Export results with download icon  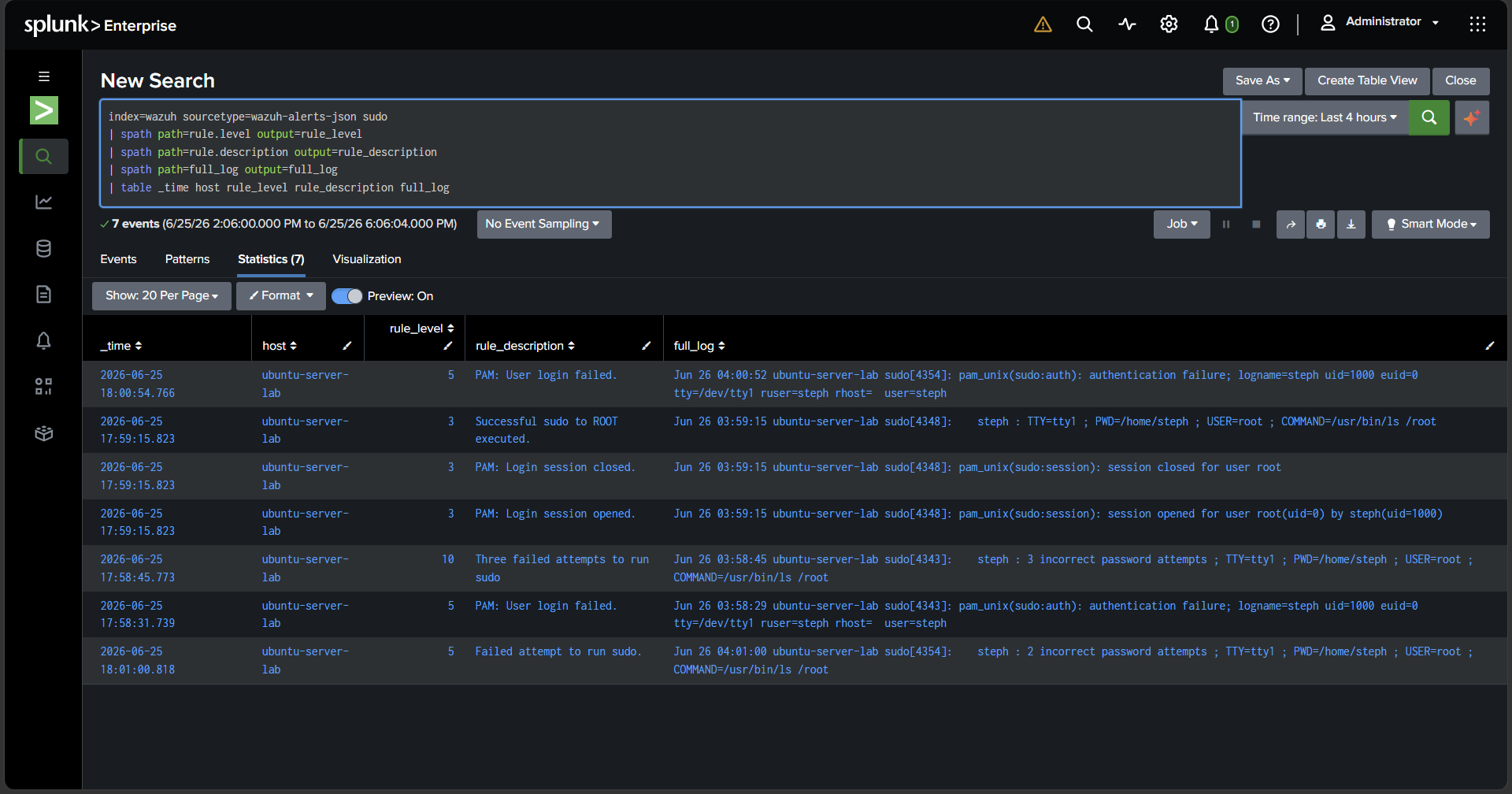point(1351,224)
